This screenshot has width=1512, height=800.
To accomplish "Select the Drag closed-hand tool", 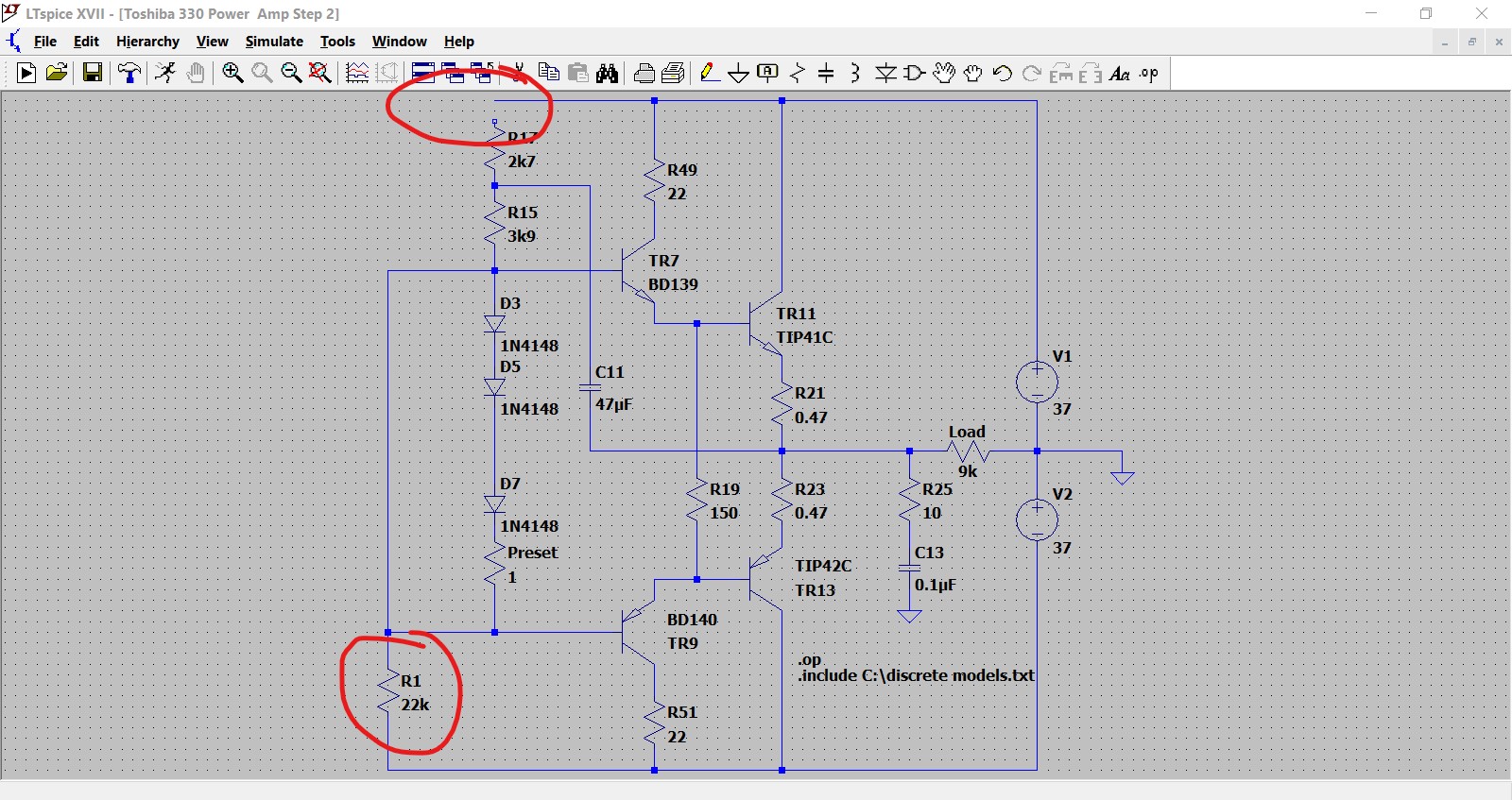I will click(x=973, y=73).
